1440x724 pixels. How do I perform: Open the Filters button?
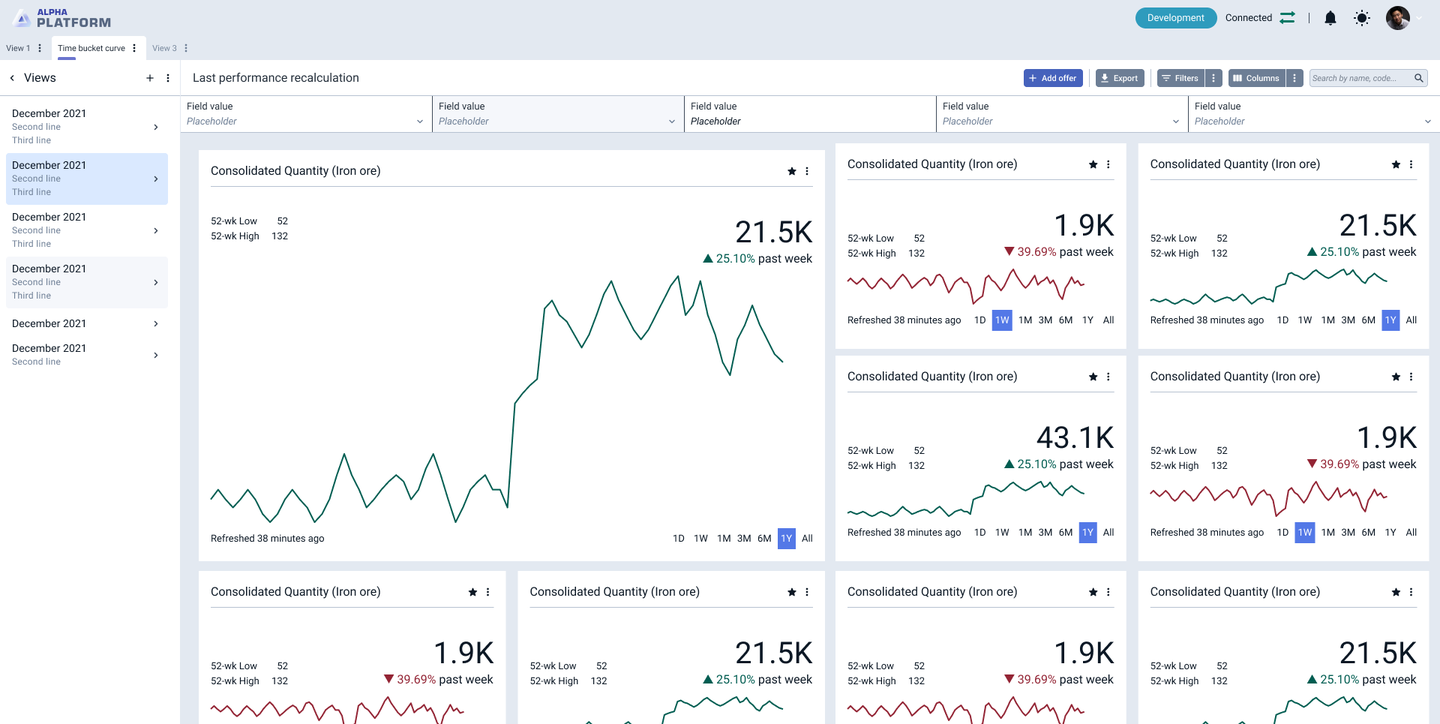(x=1181, y=78)
